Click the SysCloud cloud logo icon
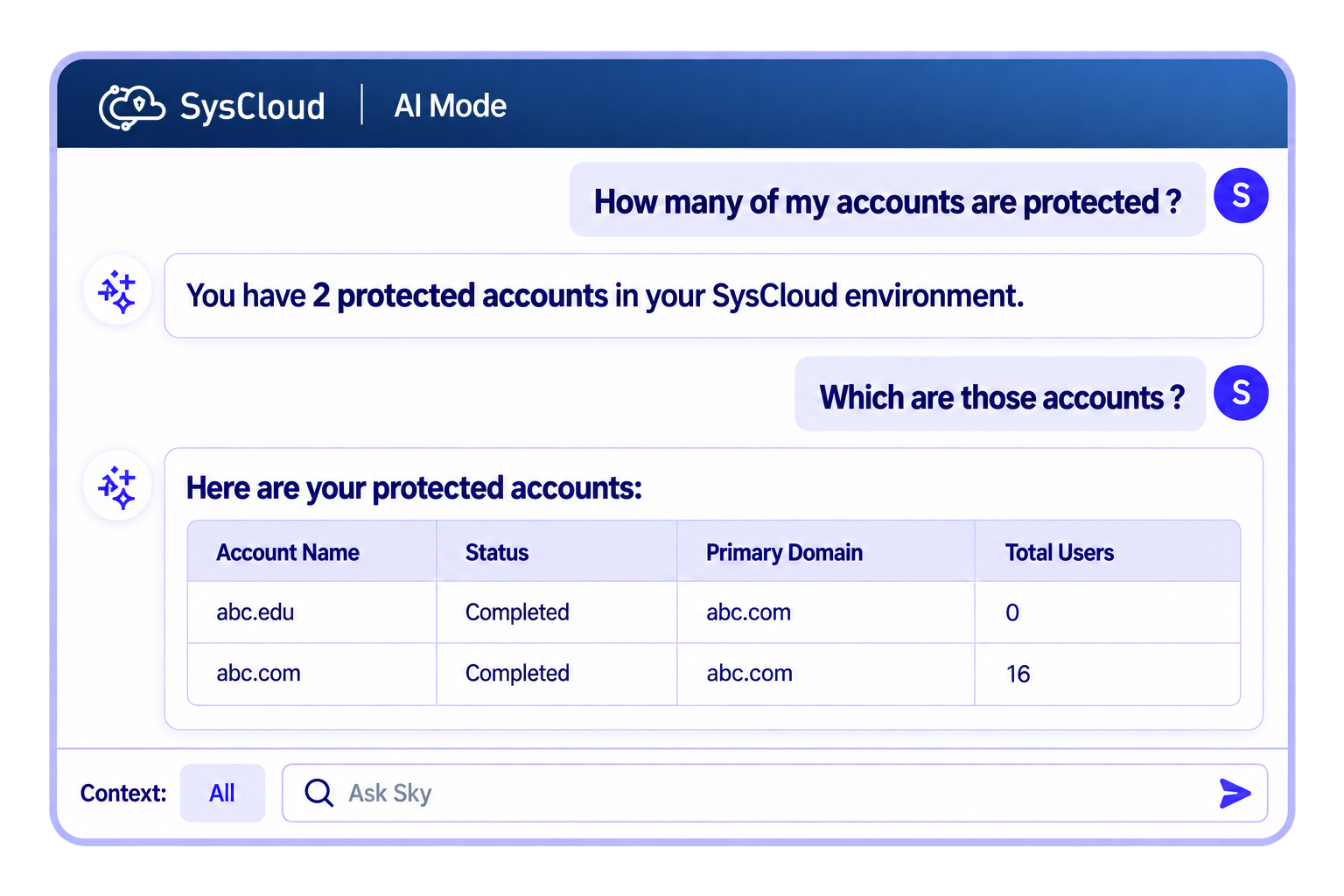This screenshot has height=896, width=1344. coord(132,107)
